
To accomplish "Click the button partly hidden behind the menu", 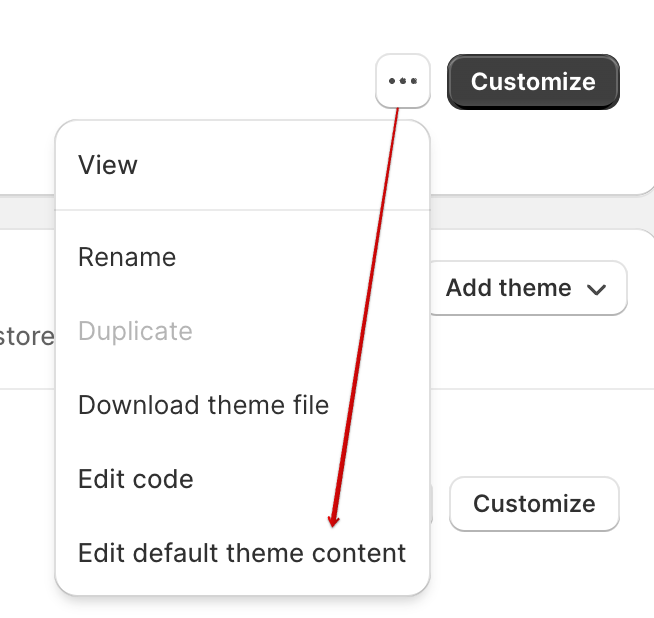I will (x=432, y=504).
